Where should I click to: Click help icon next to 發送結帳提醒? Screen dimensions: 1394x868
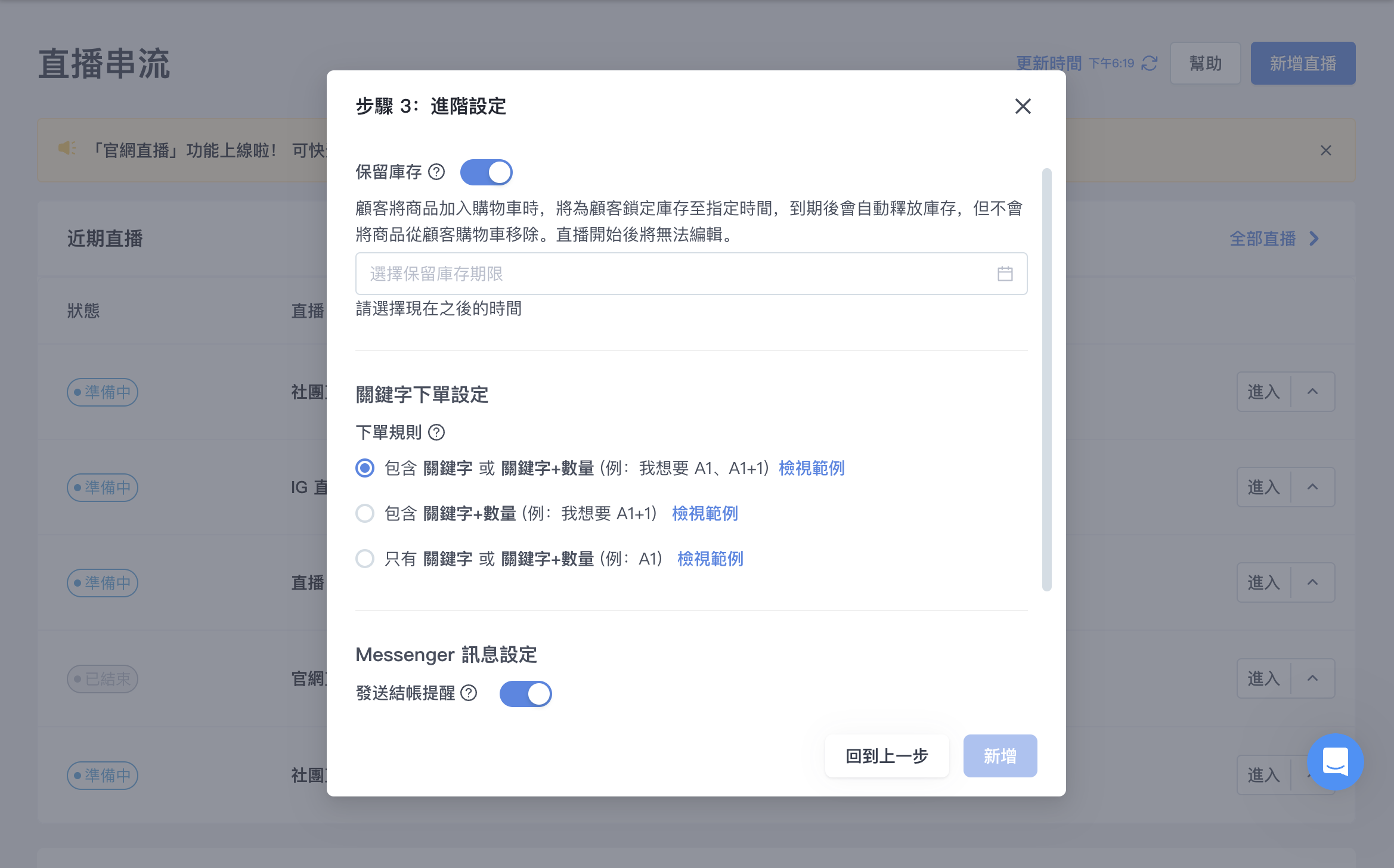(x=469, y=693)
